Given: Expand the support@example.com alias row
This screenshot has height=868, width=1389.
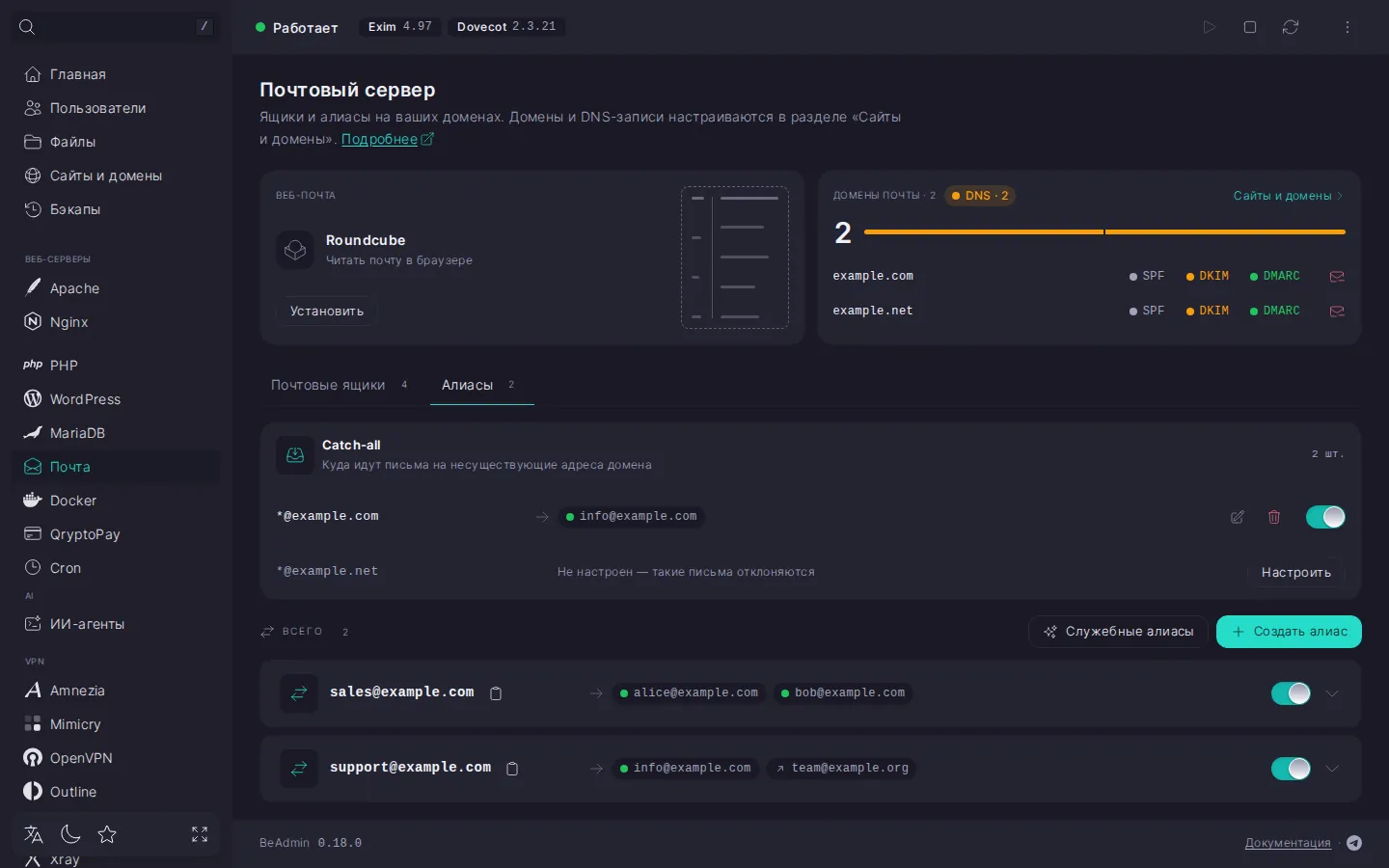Looking at the screenshot, I should click(x=1332, y=769).
